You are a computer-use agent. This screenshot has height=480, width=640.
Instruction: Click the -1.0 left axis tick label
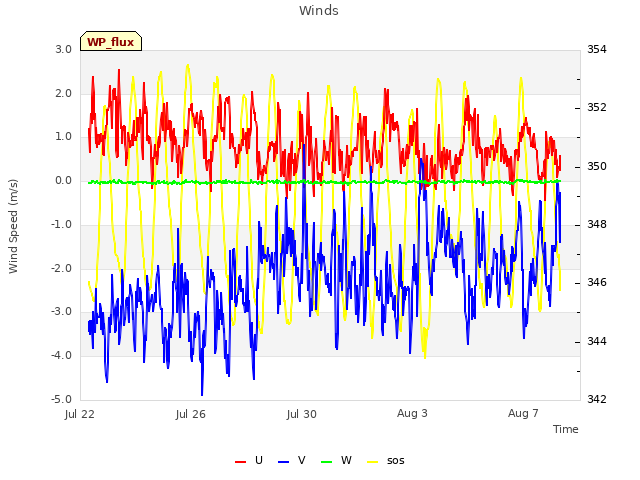(x=62, y=224)
